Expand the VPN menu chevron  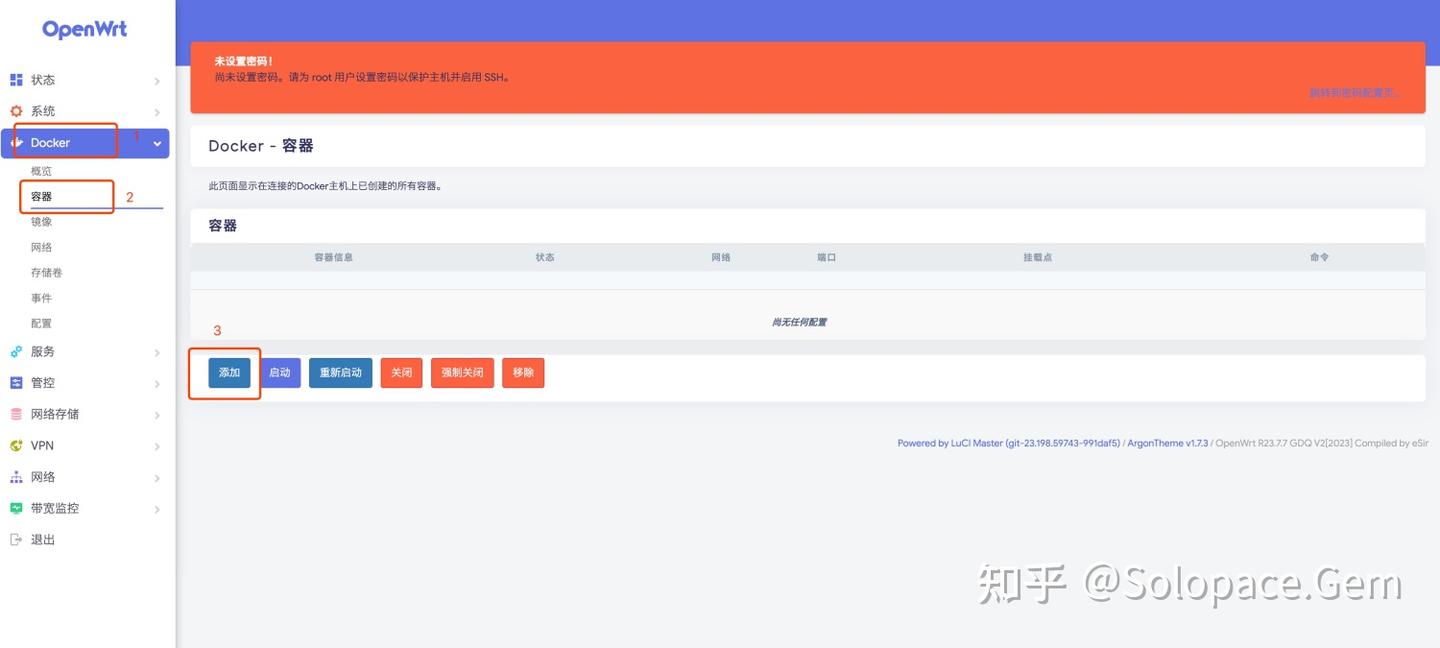point(156,445)
